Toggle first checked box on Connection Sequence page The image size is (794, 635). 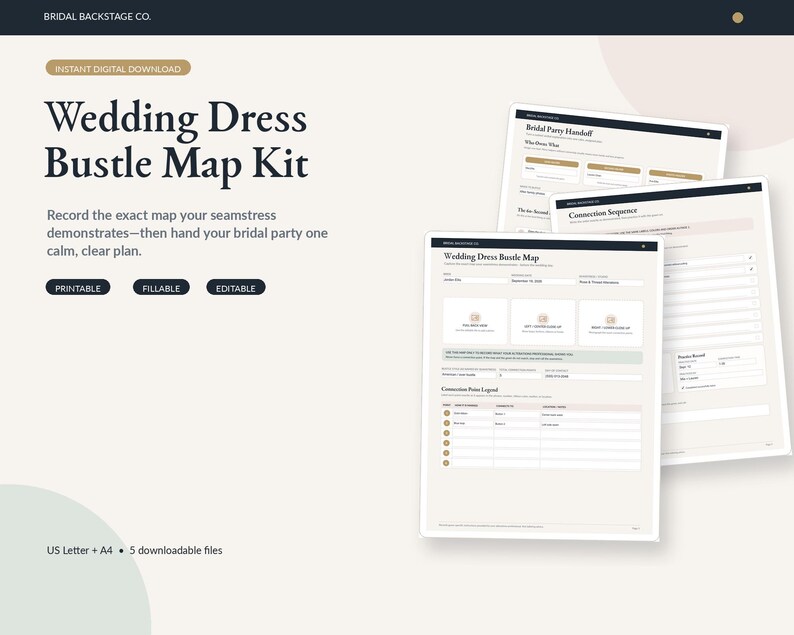click(x=750, y=258)
